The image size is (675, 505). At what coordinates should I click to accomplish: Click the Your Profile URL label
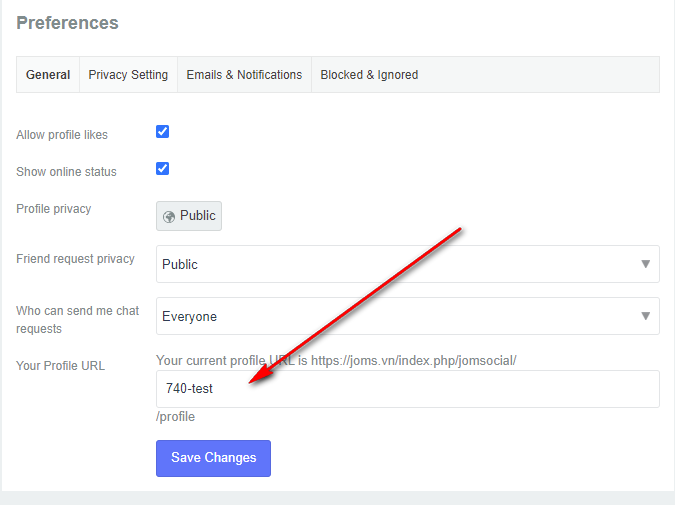point(60,366)
